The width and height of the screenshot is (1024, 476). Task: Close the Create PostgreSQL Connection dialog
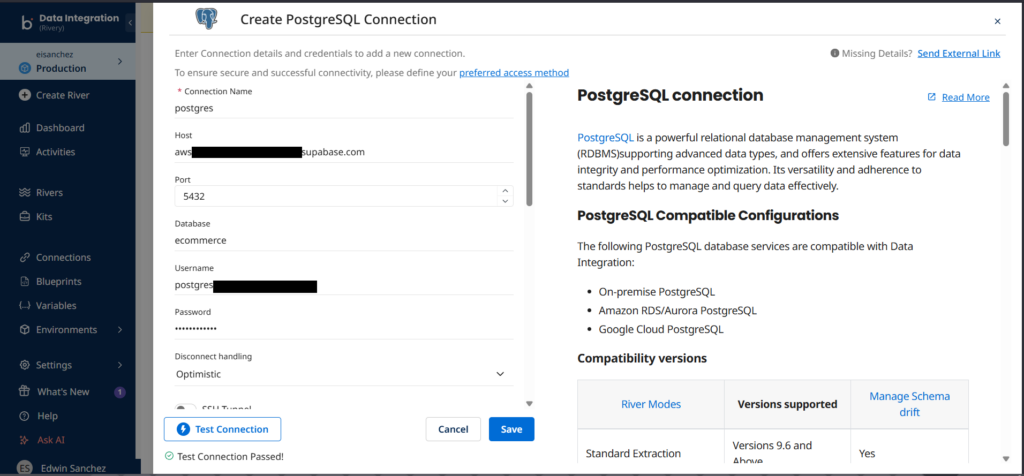coord(997,21)
